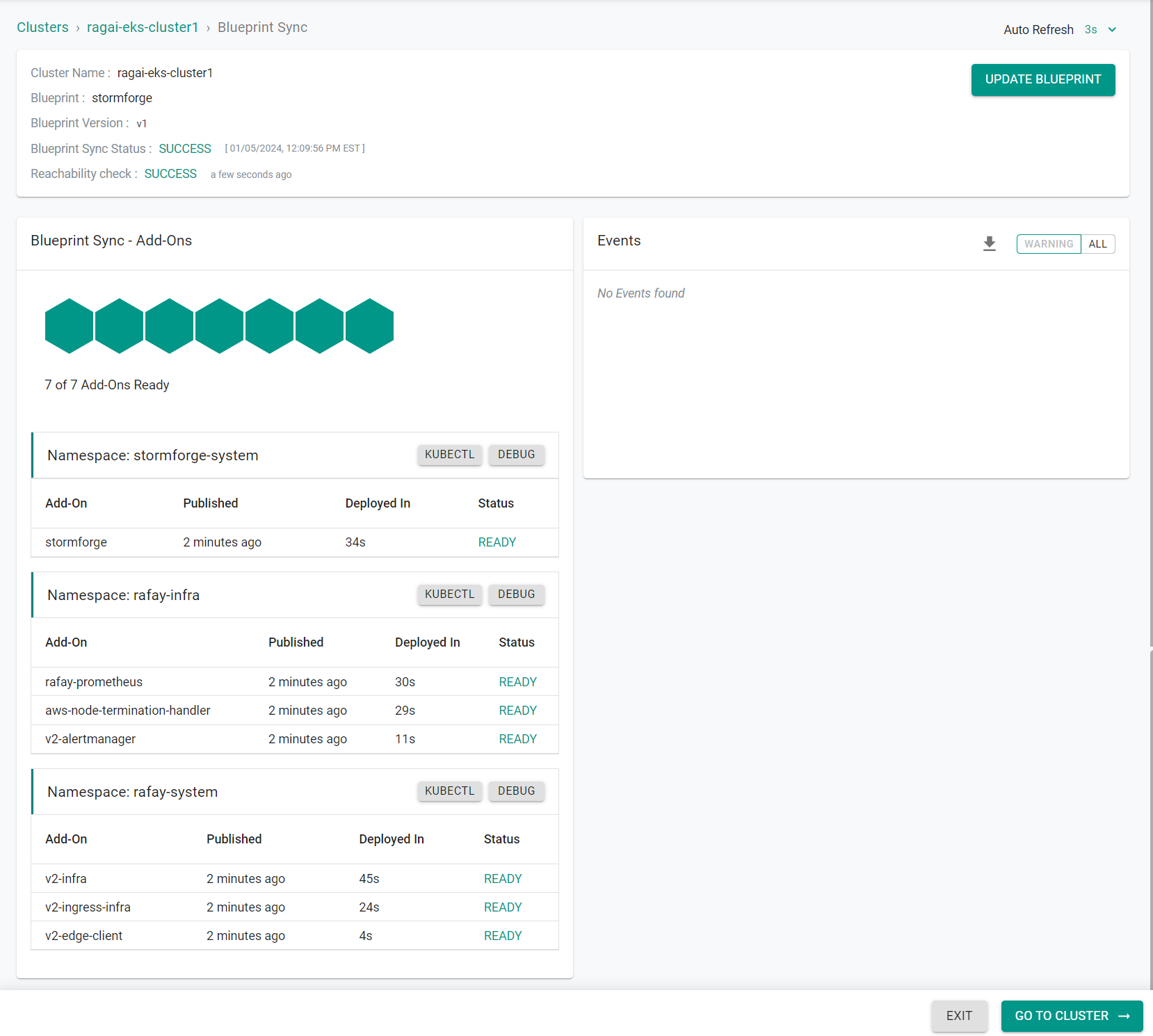Click 'Namespace: rafay-infra' heading
The width and height of the screenshot is (1153, 1036).
pos(123,595)
